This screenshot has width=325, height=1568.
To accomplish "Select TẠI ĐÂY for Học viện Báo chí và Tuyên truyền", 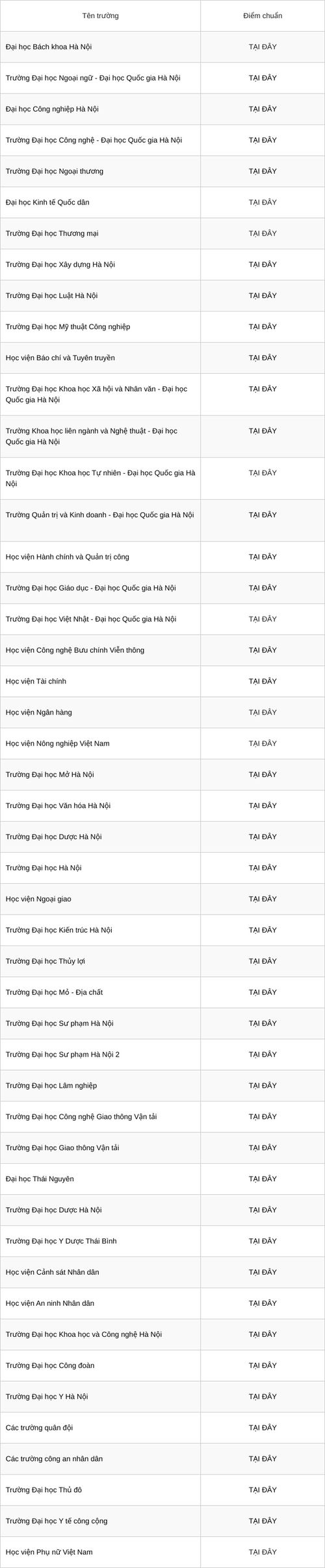I will point(263,358).
